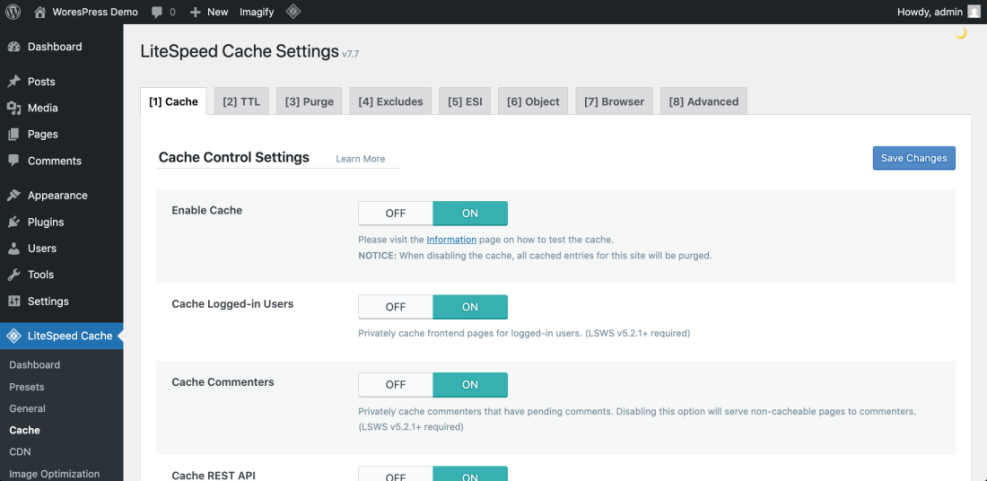Click the Pages icon in sidebar
Screen dimensions: 987x481
point(14,135)
